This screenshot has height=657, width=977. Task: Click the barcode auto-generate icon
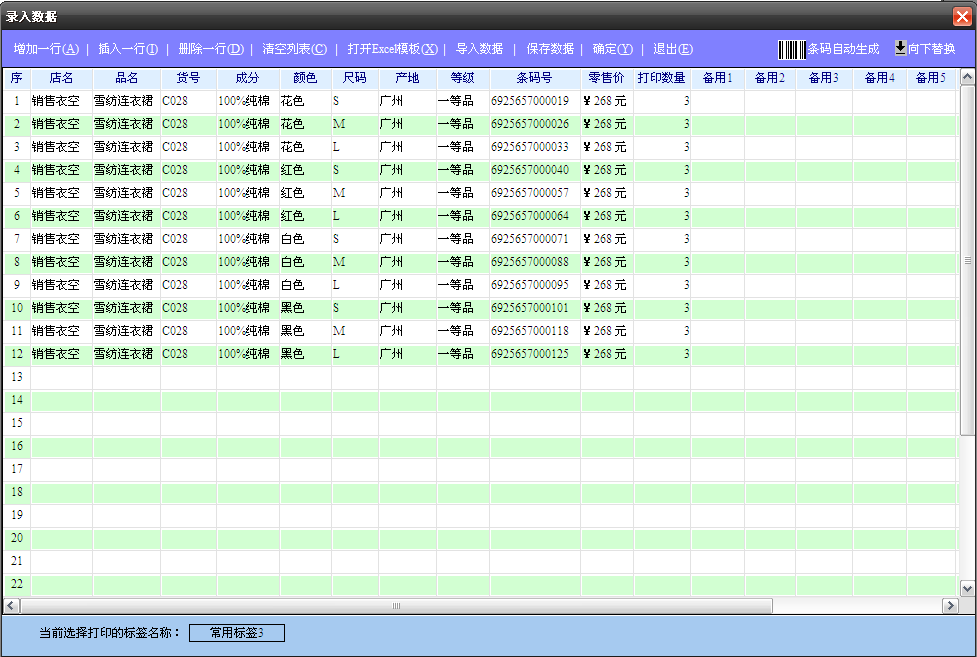click(x=792, y=49)
